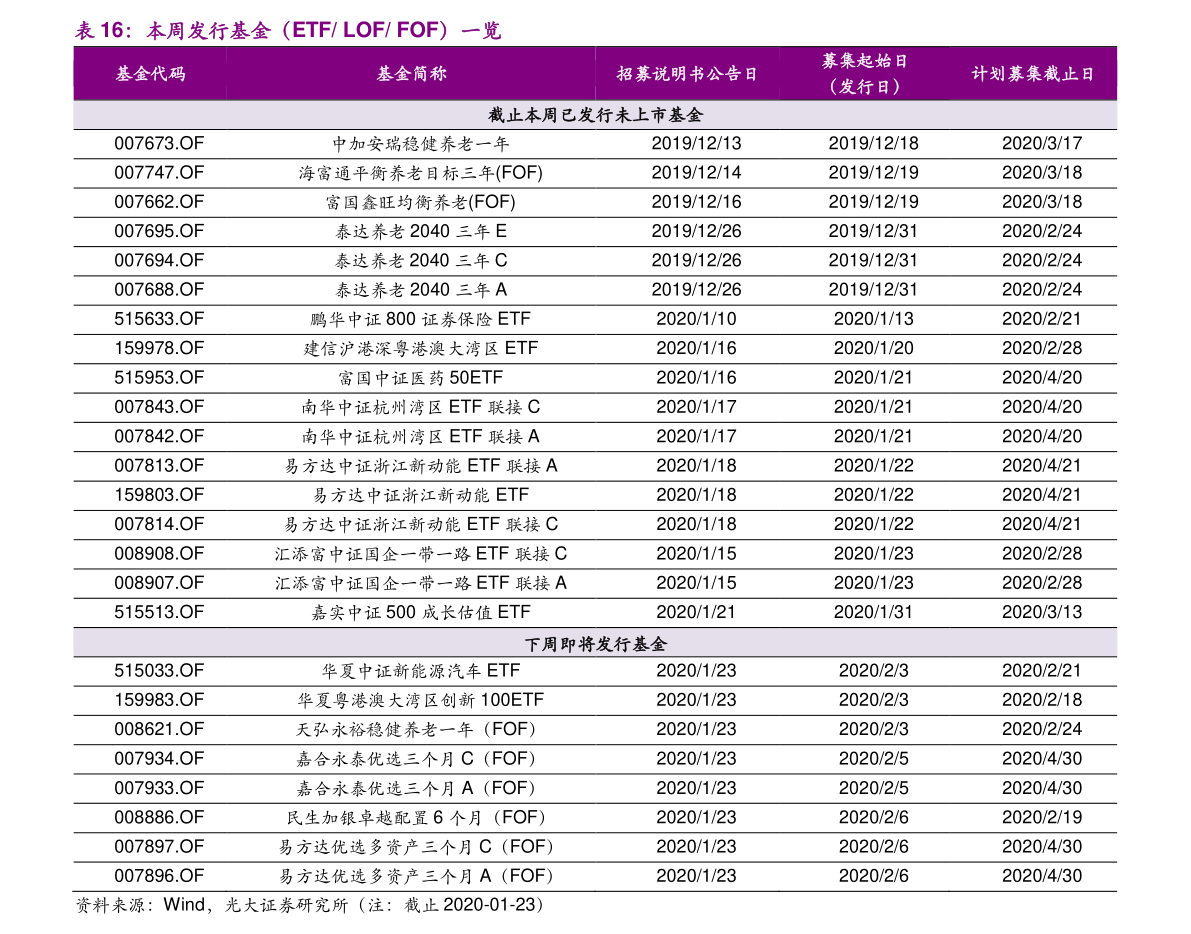Select the 截止本周已发行未上市基金 section row

point(595,115)
